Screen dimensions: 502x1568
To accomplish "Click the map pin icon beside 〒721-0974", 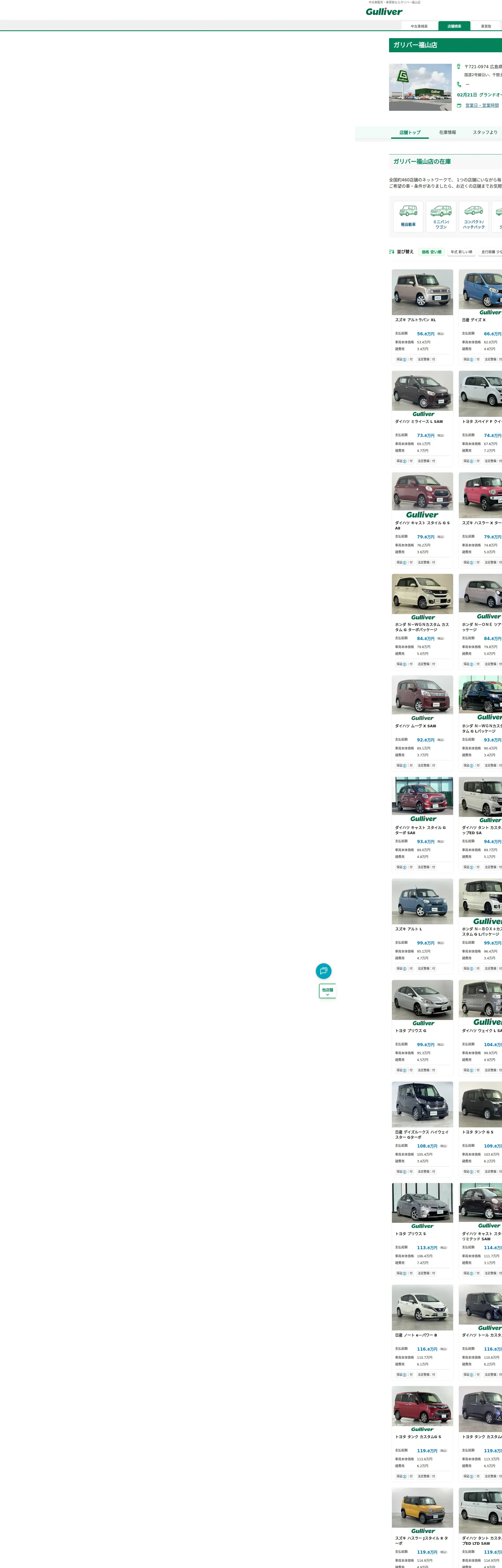I will click(x=459, y=66).
